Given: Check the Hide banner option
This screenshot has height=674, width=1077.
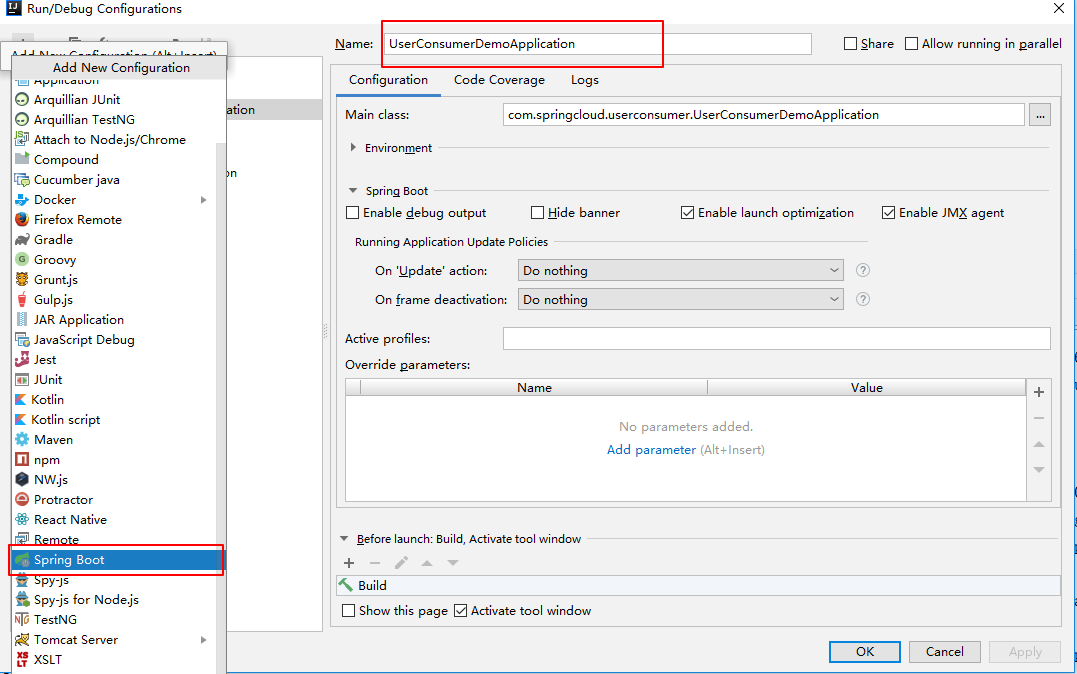Looking at the screenshot, I should [x=537, y=212].
